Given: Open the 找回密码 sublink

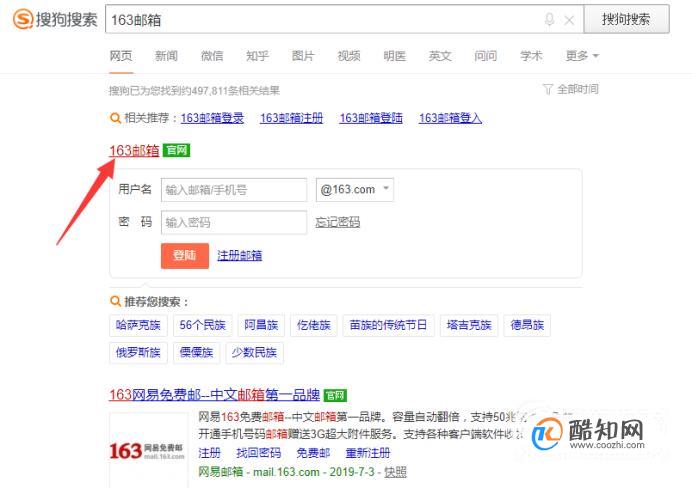Looking at the screenshot, I should click(x=259, y=453).
